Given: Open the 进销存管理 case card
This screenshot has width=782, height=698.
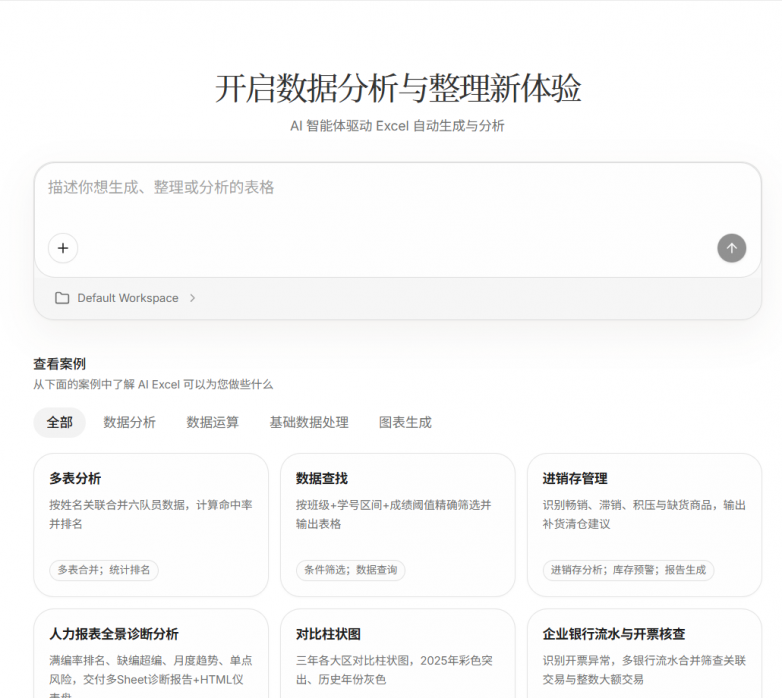Looking at the screenshot, I should click(x=644, y=525).
